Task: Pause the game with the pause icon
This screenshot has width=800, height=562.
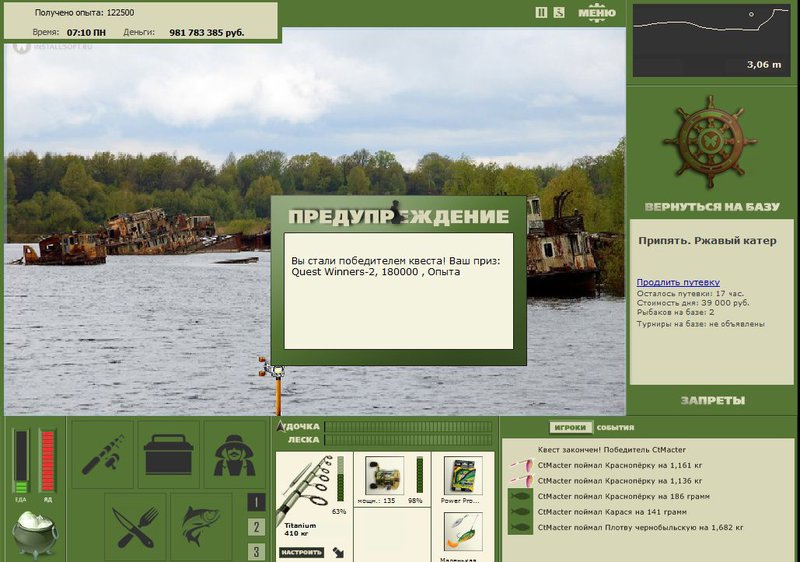Action: click(x=541, y=12)
